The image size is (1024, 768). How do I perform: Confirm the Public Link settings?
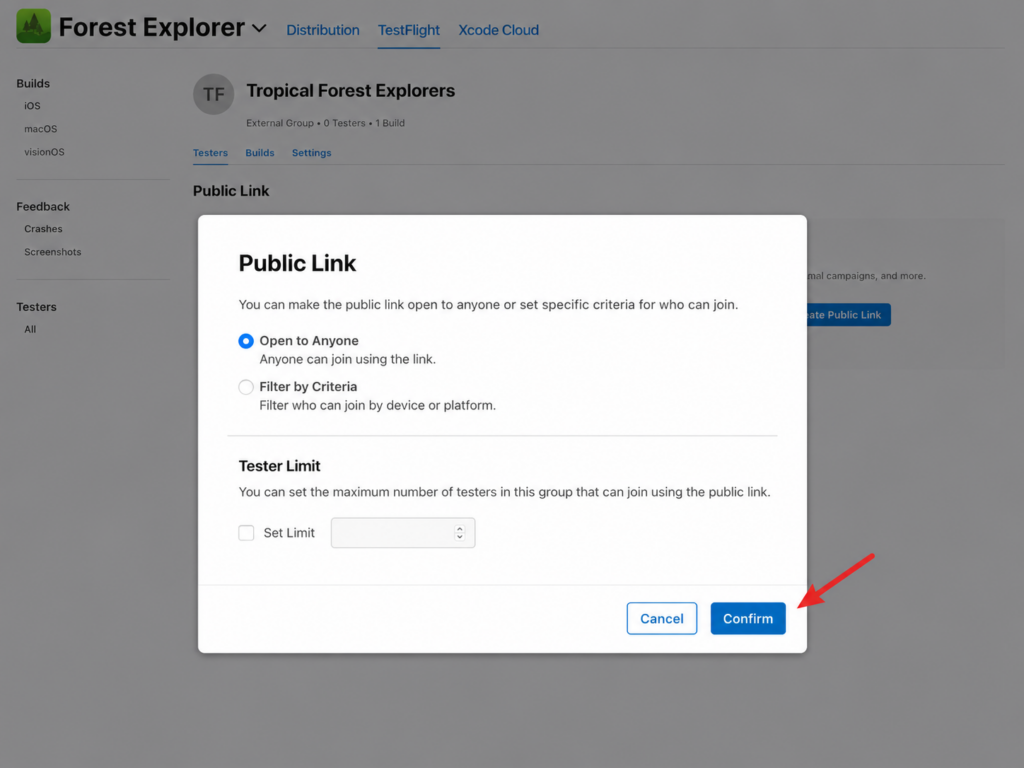coord(748,618)
